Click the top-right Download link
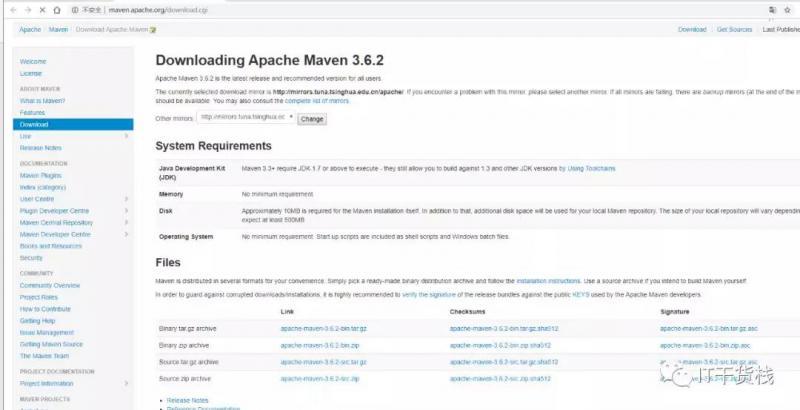800x410 pixels. [692, 30]
